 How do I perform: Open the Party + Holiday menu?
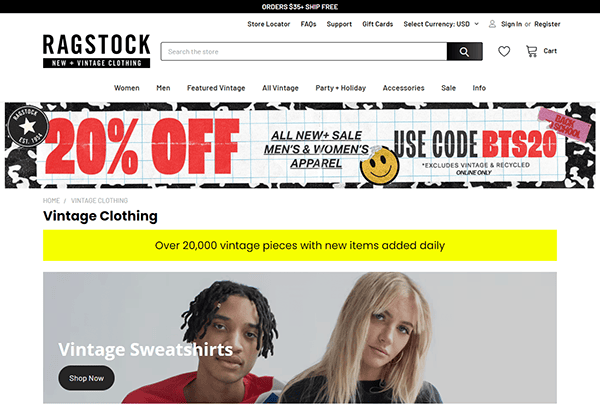(341, 88)
